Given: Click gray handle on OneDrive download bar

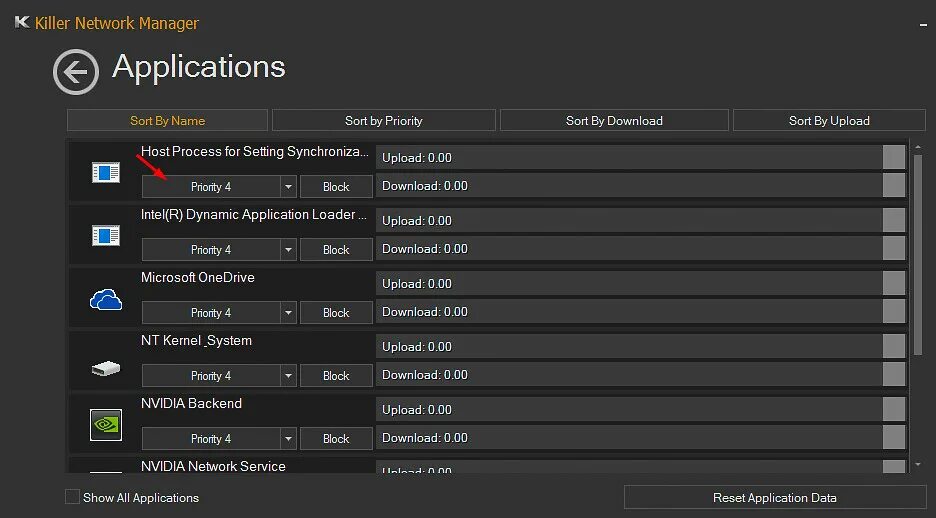Looking at the screenshot, I should click(894, 312).
